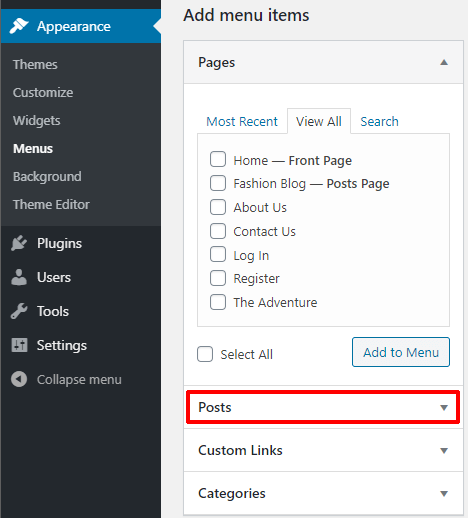This screenshot has width=468, height=518.
Task: Tick the About Us page checkbox
Action: click(x=218, y=207)
